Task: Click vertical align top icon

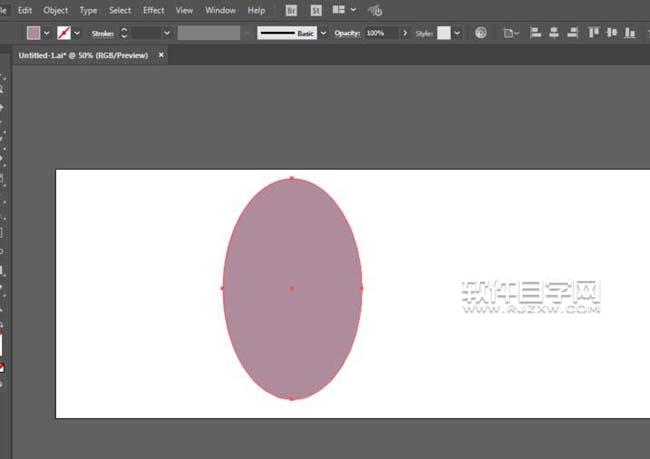Action: (x=594, y=33)
